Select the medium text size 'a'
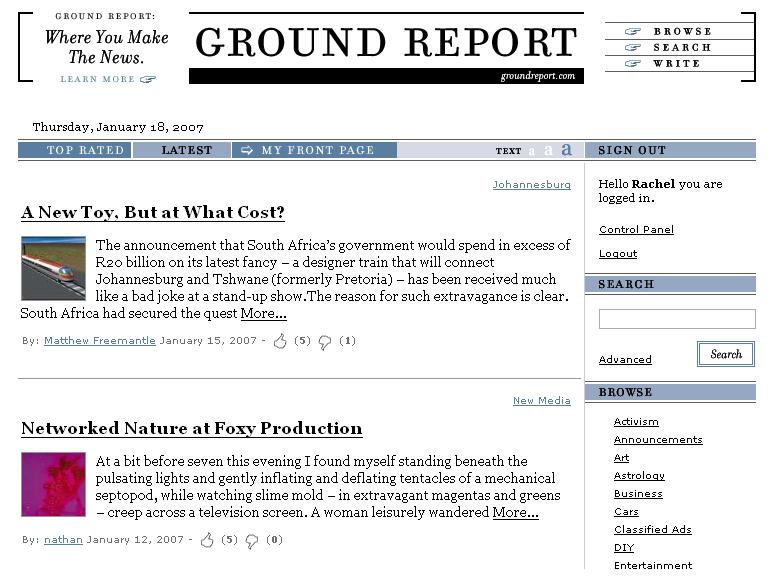This screenshot has height=580, width=770. click(548, 151)
